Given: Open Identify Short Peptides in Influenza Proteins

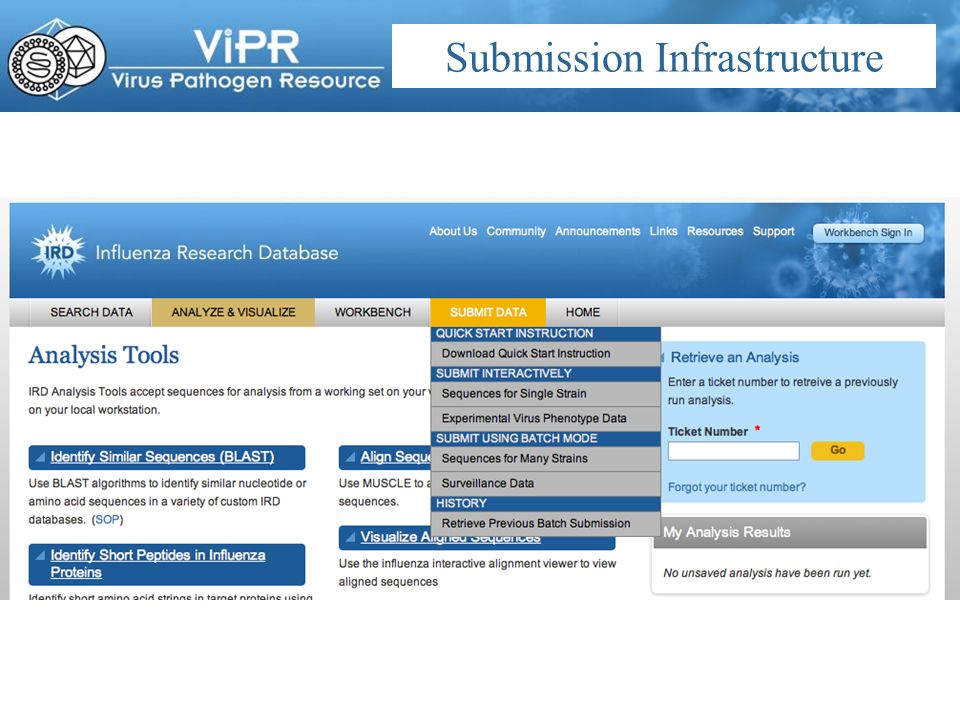Looking at the screenshot, I should pos(158,564).
